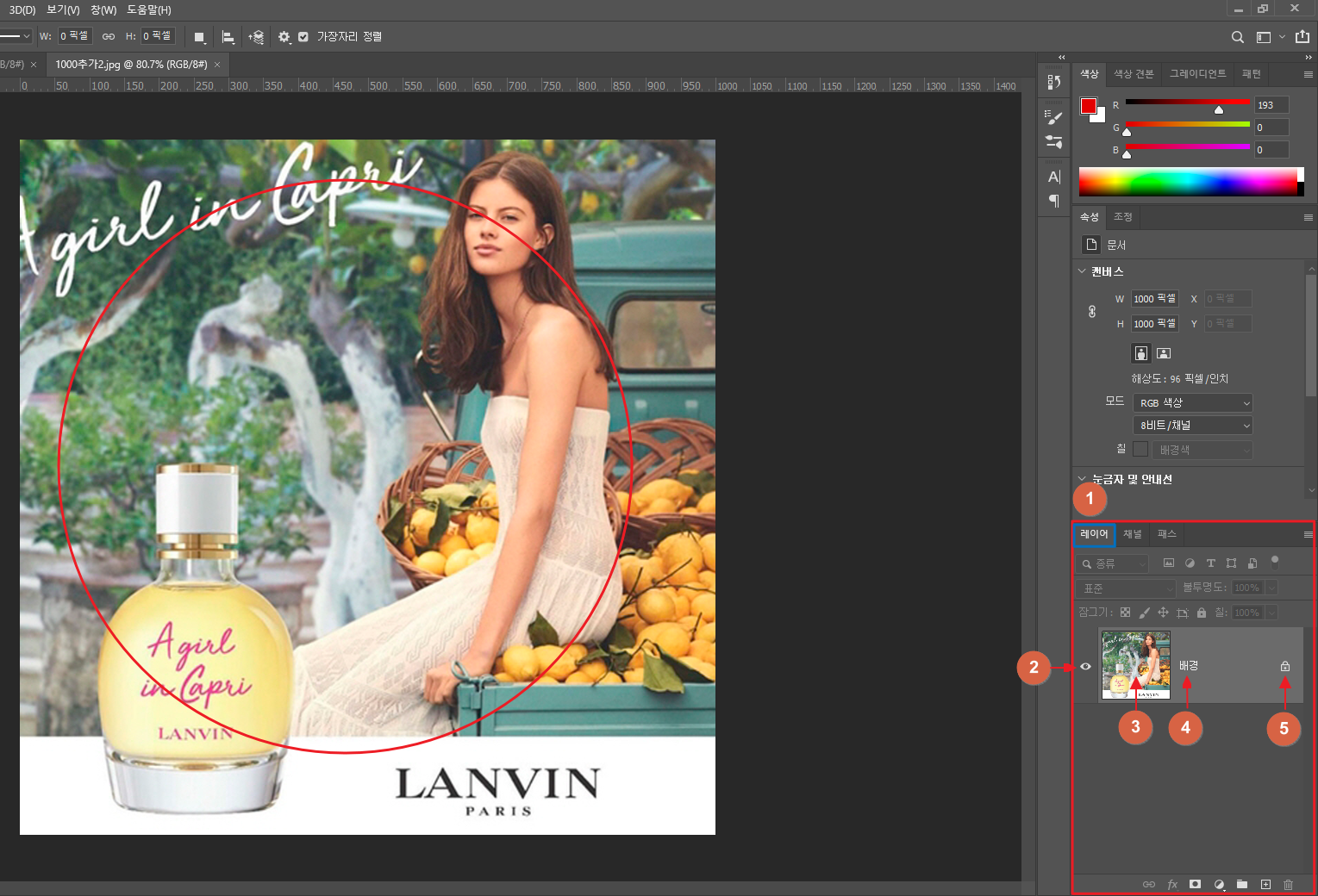The width and height of the screenshot is (1318, 896).
Task: Open the gear settings in options bar
Action: 284,37
